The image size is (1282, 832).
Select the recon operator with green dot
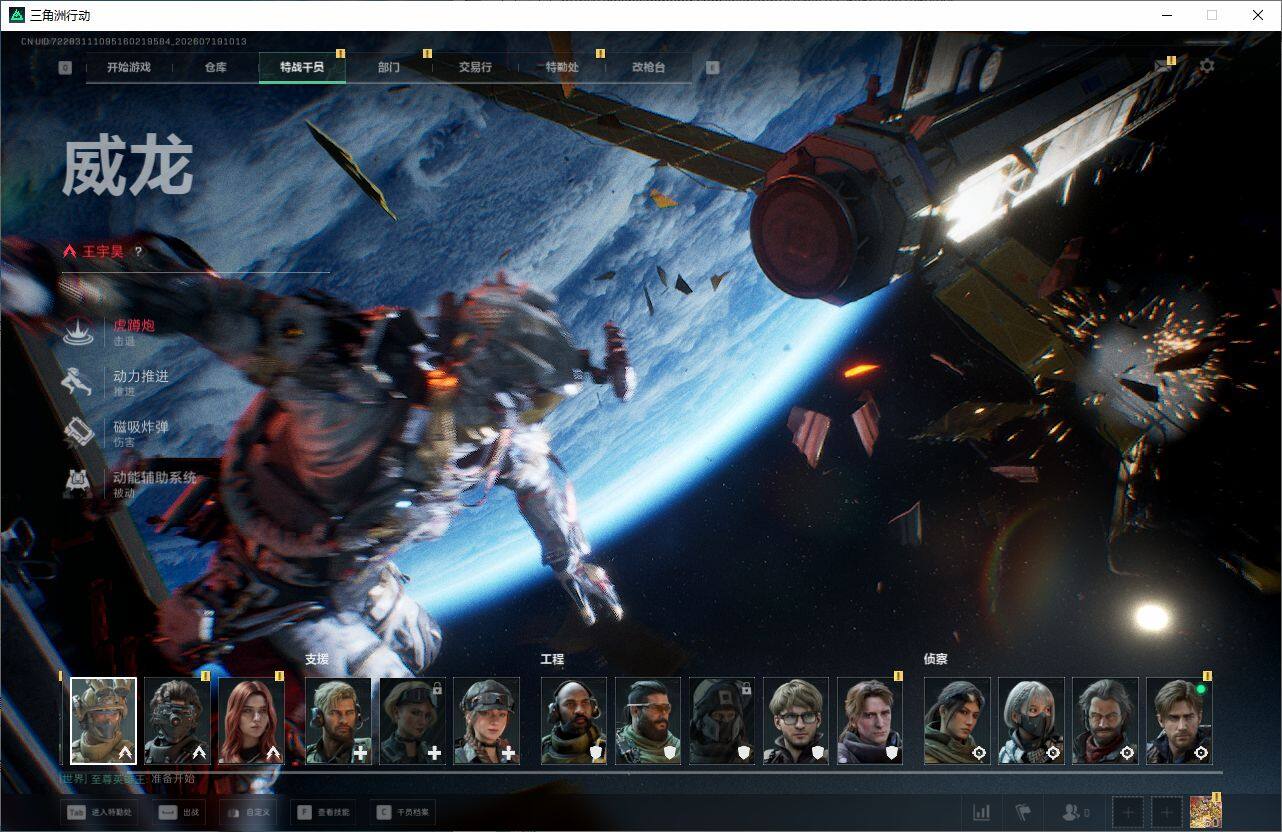(x=1179, y=721)
